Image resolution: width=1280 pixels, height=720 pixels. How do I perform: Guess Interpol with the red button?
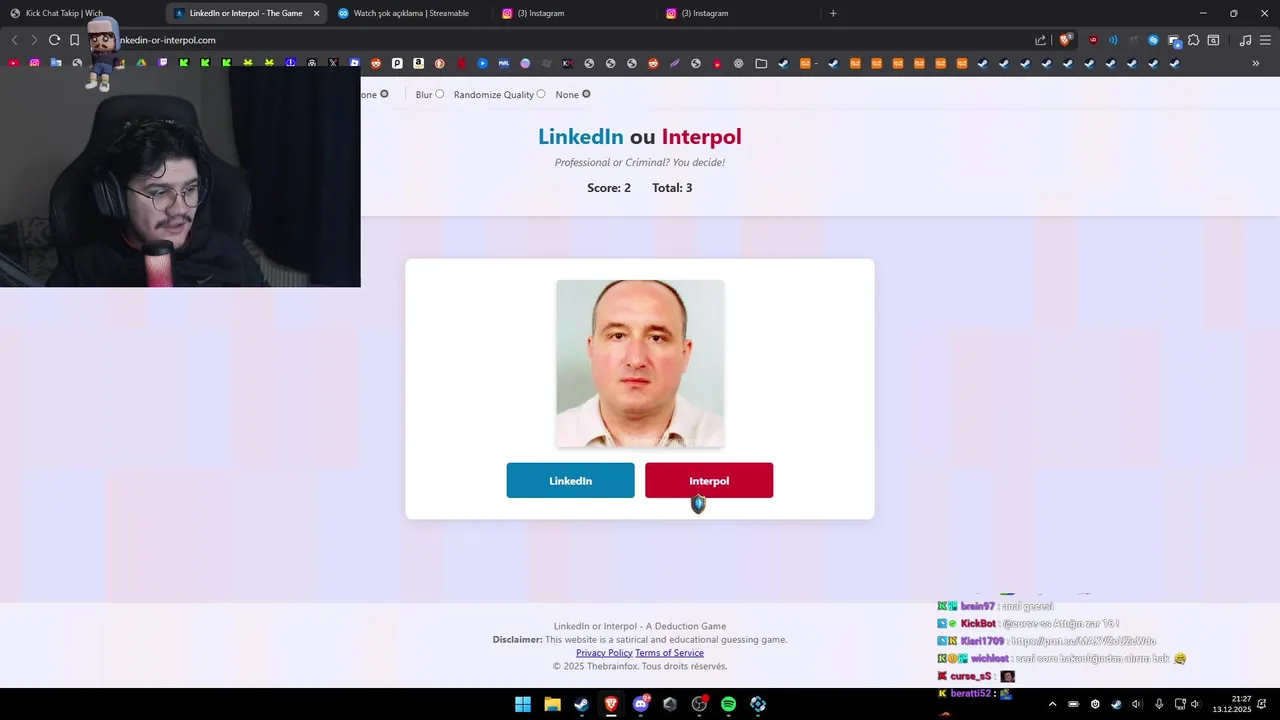pos(709,480)
